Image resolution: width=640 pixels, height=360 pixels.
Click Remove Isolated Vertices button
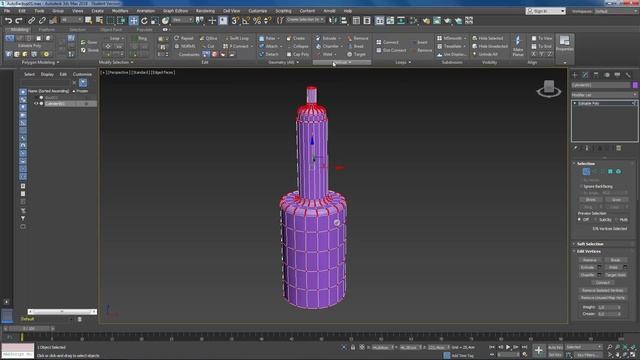[x=602, y=291]
